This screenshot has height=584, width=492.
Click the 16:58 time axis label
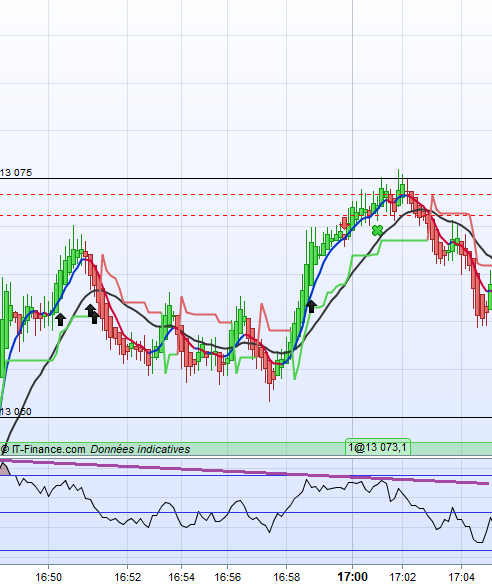pos(286,577)
